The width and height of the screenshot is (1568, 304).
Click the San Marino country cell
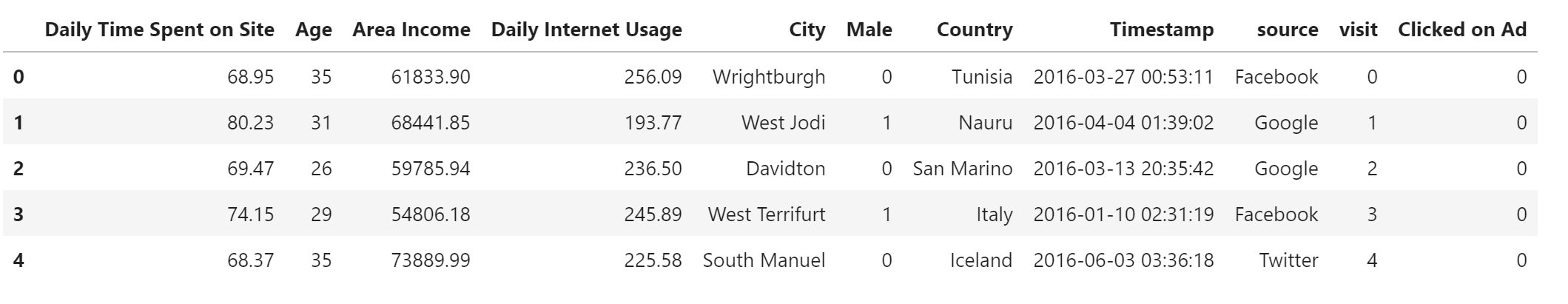coord(963,169)
